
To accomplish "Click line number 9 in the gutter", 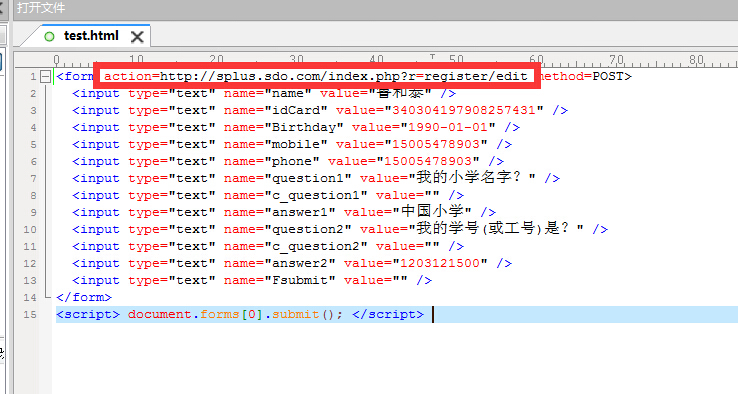I will pos(33,212).
